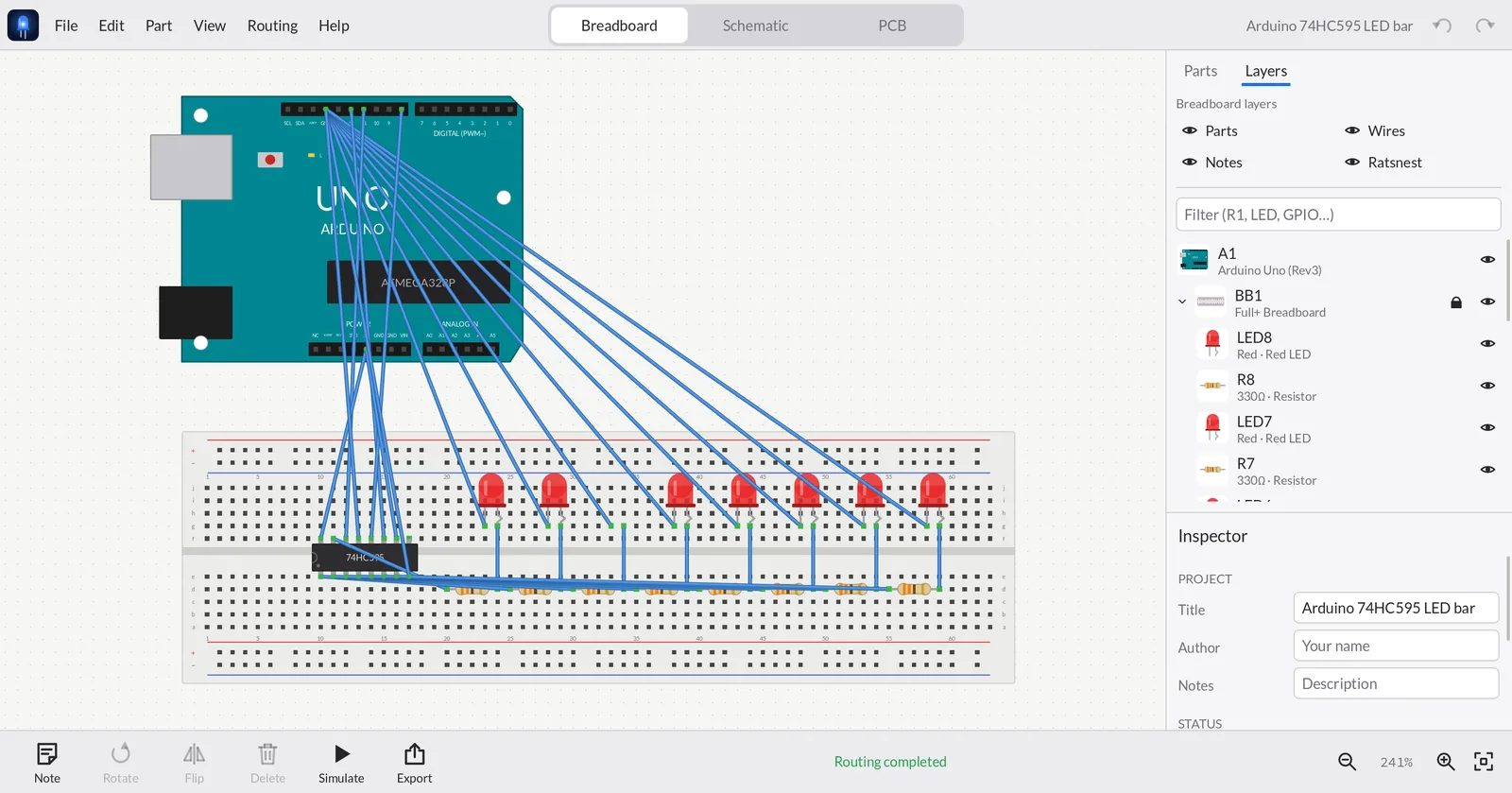The image size is (1512, 793).
Task: Select the R7 resistor icon
Action: coord(1212,470)
